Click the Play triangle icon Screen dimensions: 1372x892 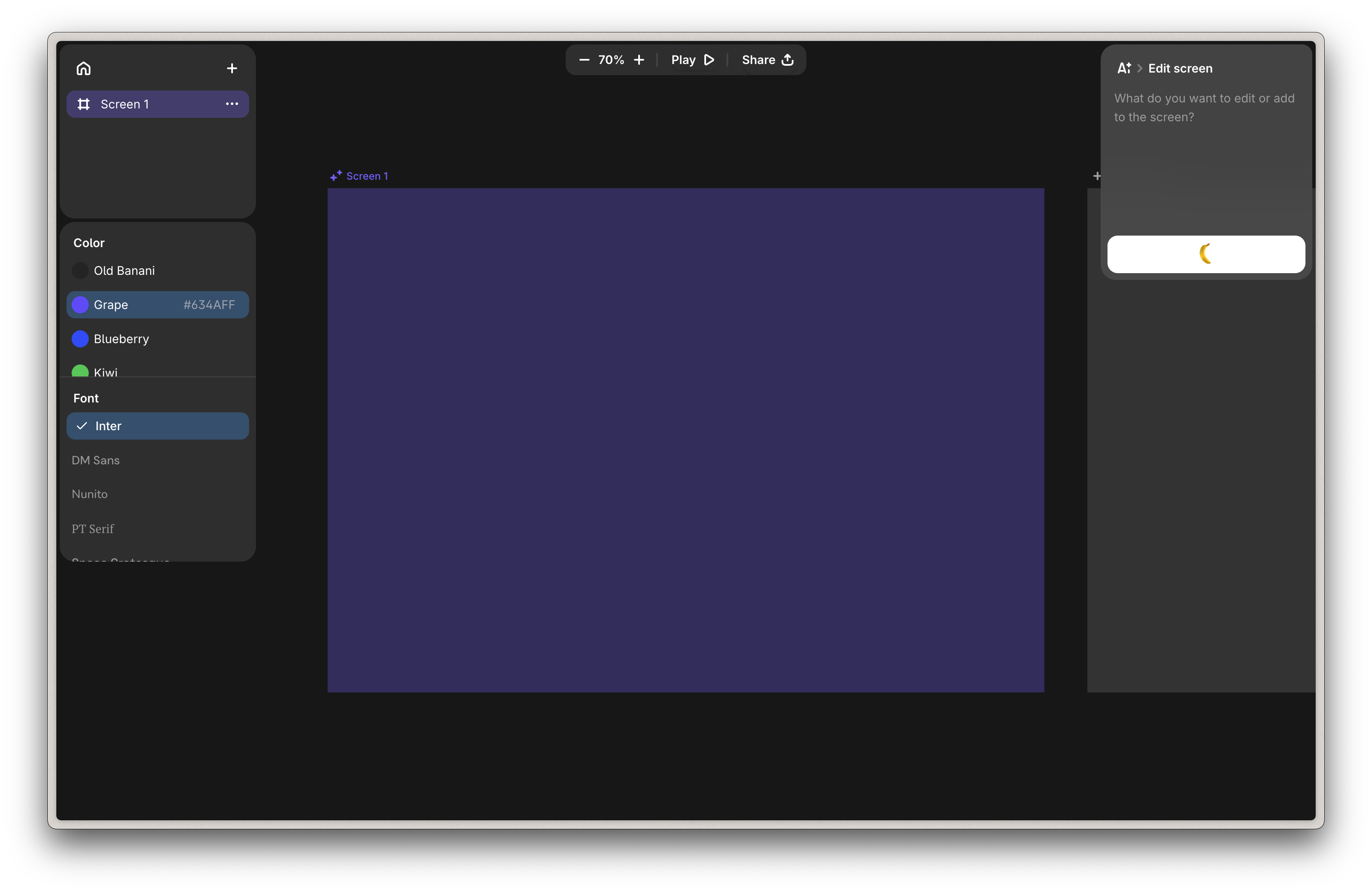[709, 60]
